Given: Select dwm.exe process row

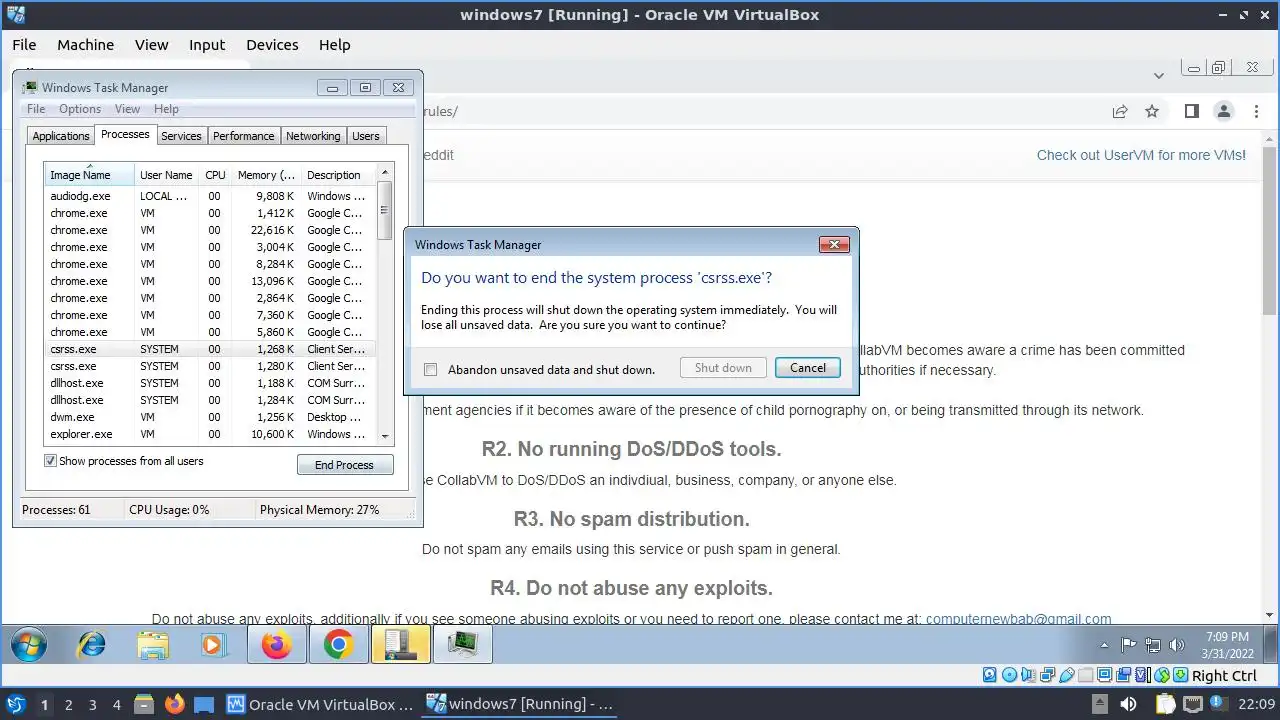Looking at the screenshot, I should 211,417.
